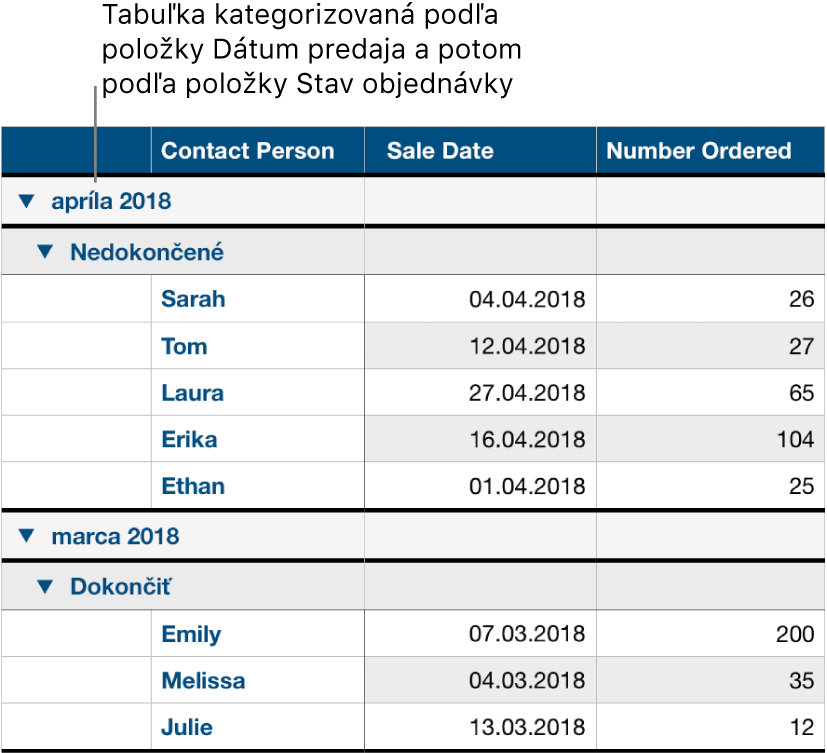Collapse the Nedokončené subgroup
This screenshot has width=827, height=753.
pos(43,252)
